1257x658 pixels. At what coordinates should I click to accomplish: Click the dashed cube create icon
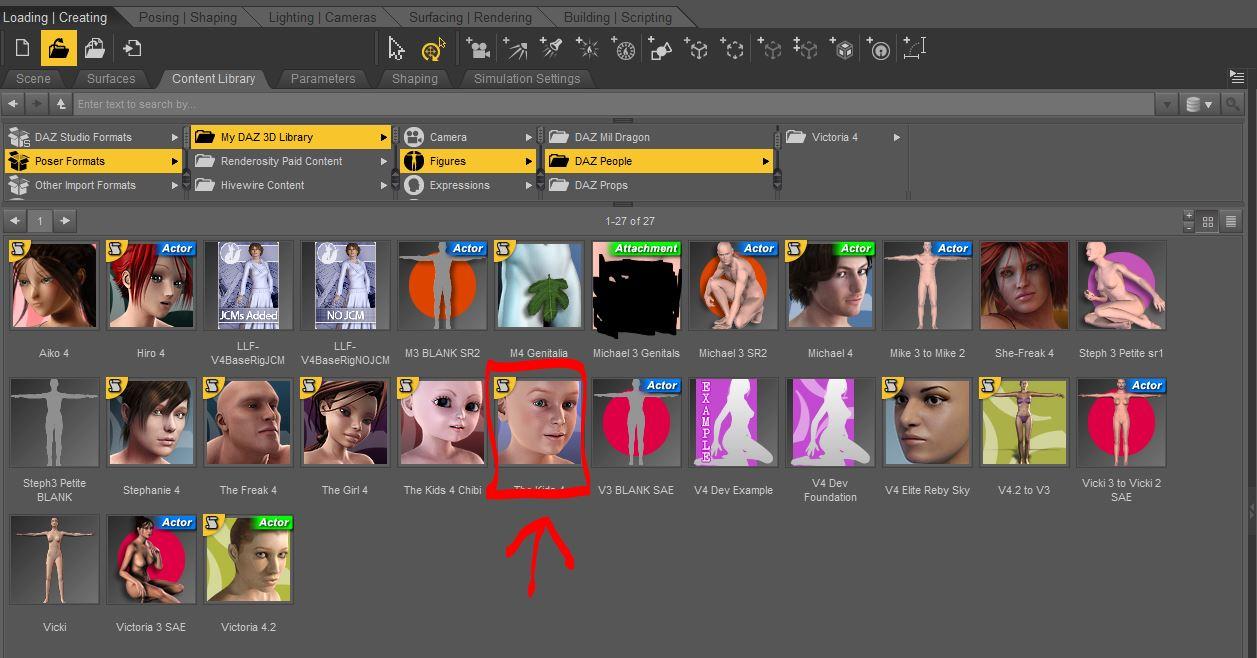[770, 48]
